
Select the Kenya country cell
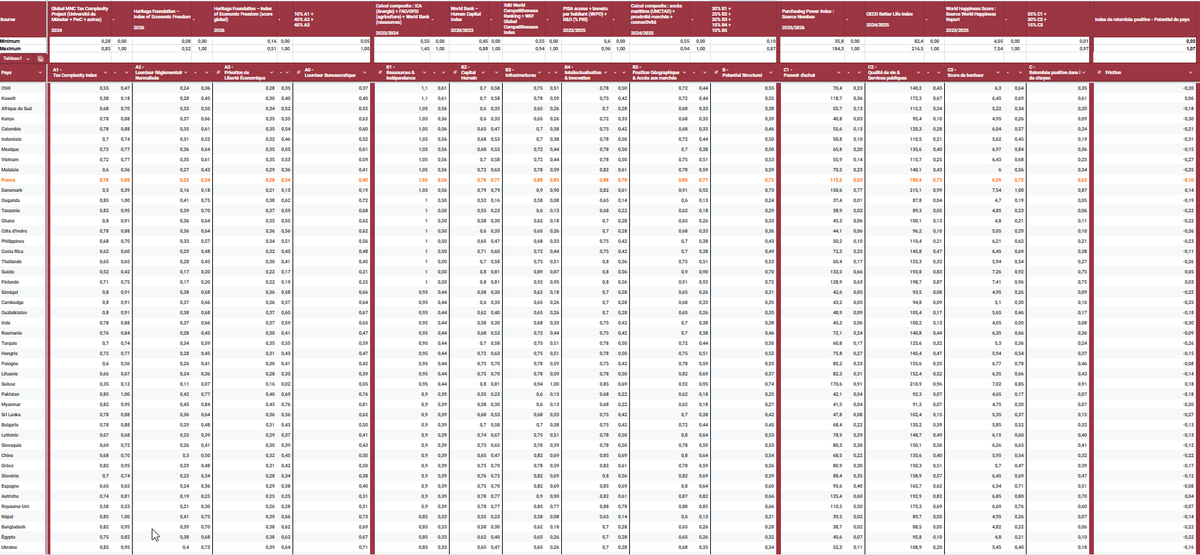(x=23, y=118)
